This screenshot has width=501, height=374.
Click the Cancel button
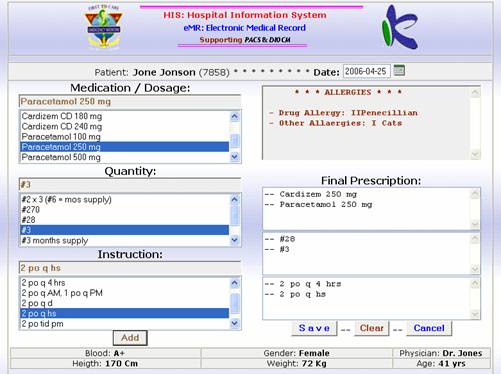coord(429,328)
